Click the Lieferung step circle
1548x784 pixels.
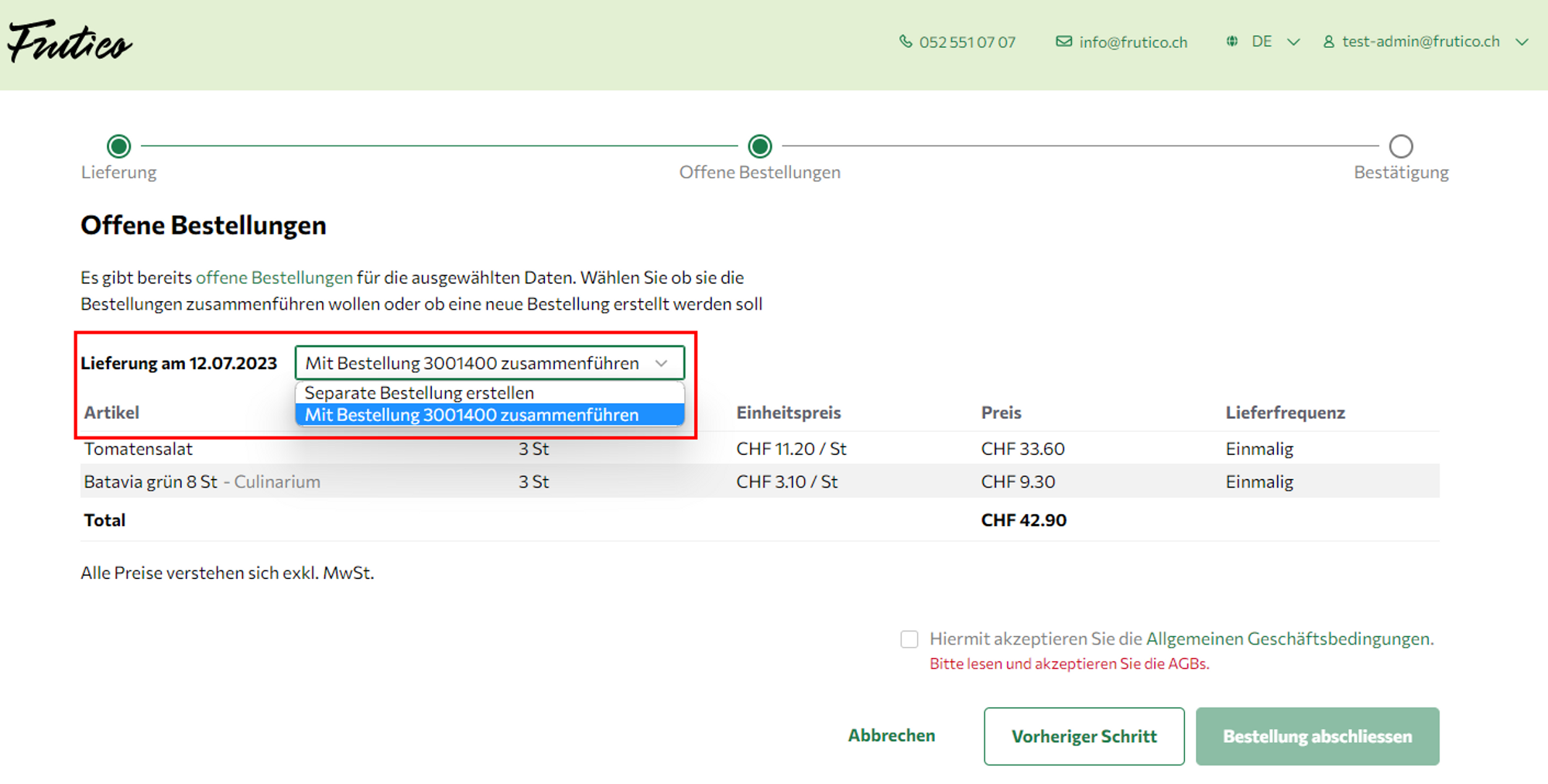pos(118,146)
